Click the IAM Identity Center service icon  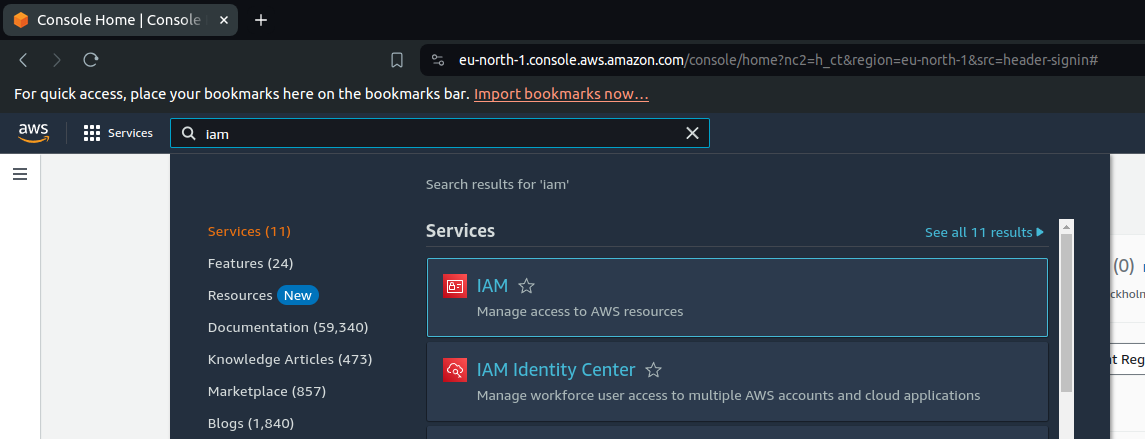click(455, 370)
